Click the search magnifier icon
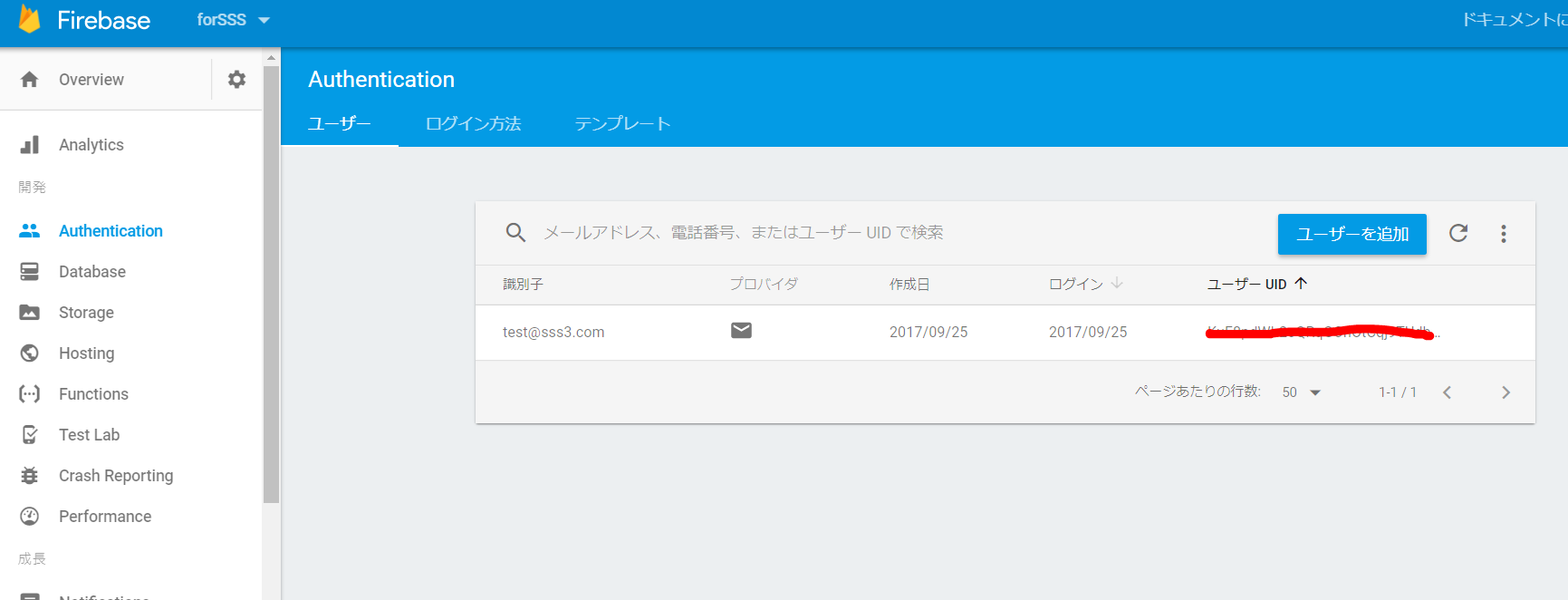The height and width of the screenshot is (600, 1568). (515, 233)
